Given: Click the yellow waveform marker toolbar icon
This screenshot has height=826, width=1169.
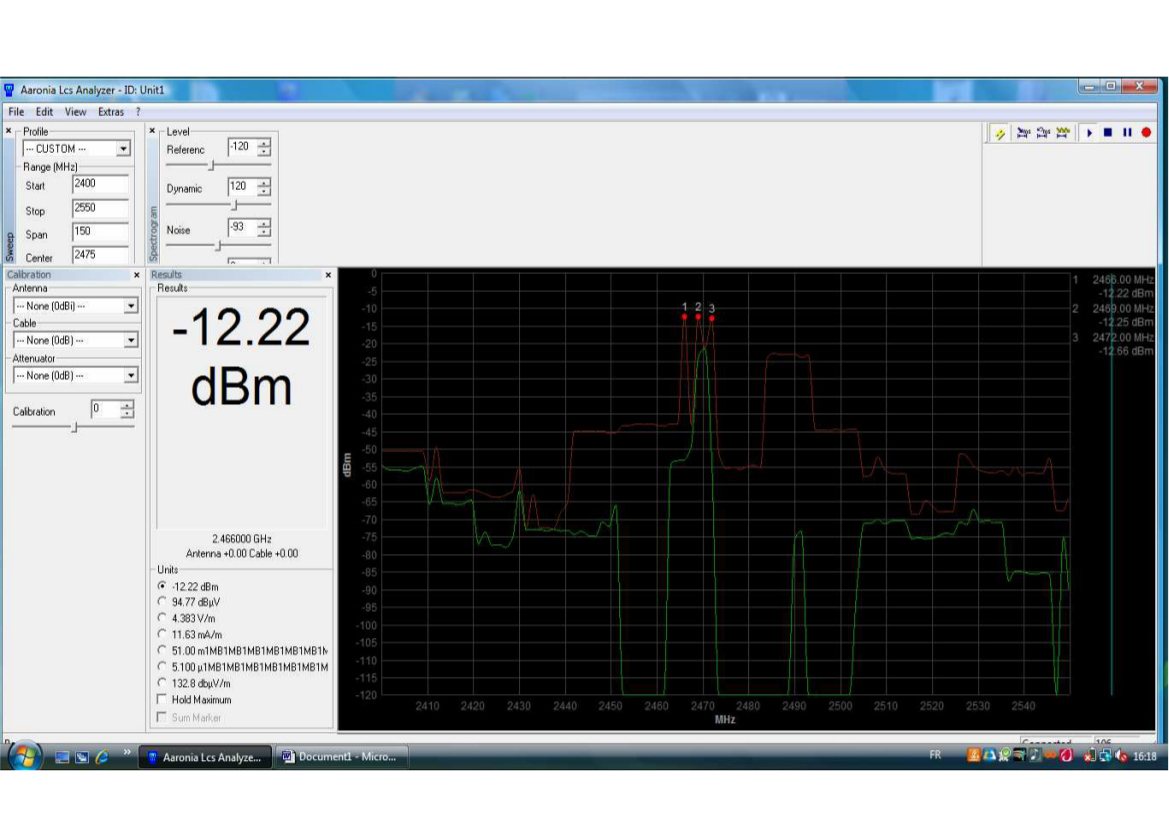Looking at the screenshot, I should coord(1063,133).
